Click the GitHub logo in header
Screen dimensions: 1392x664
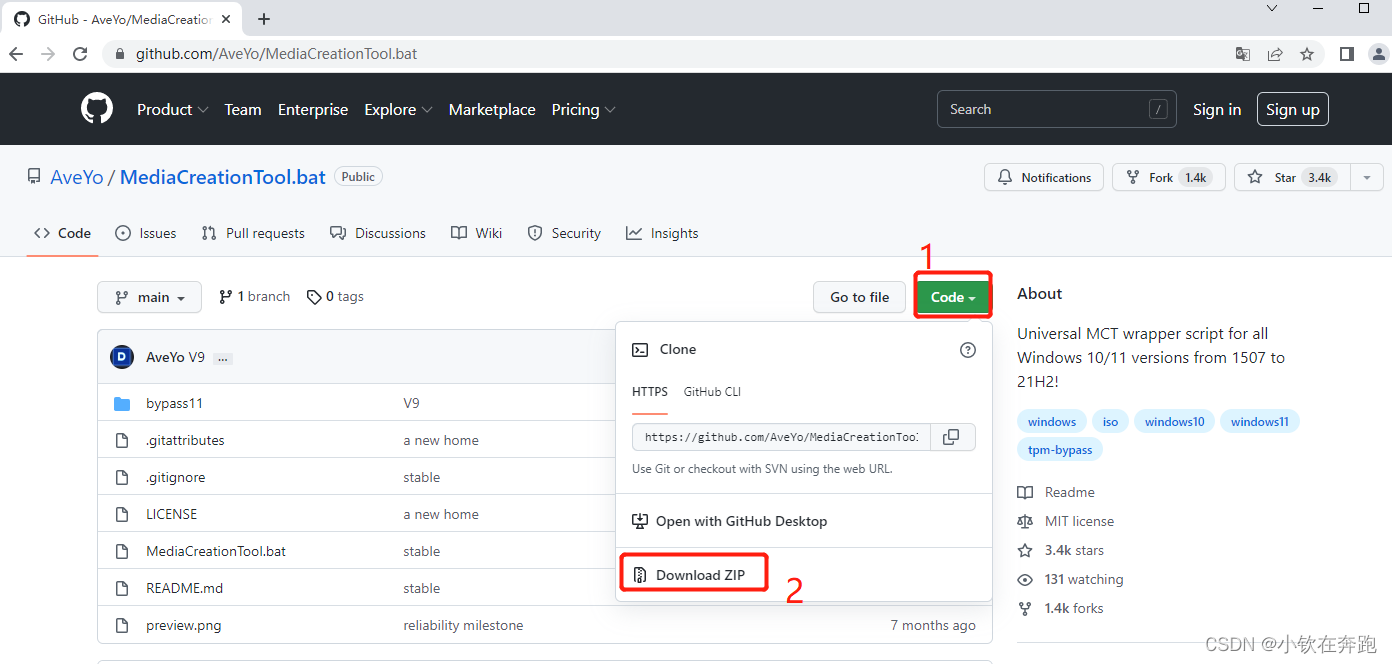(97, 109)
